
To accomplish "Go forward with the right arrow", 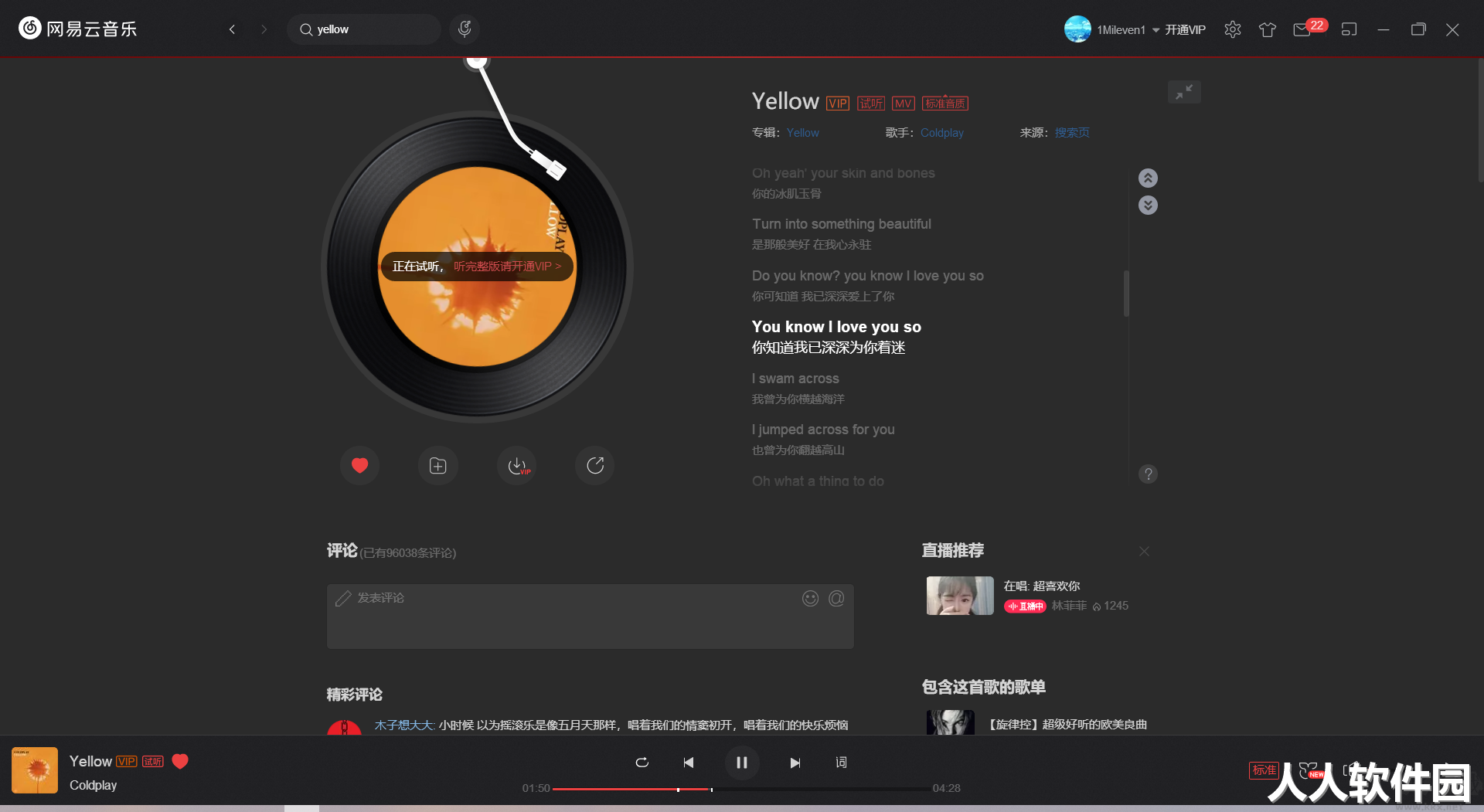I will pyautogui.click(x=264, y=29).
